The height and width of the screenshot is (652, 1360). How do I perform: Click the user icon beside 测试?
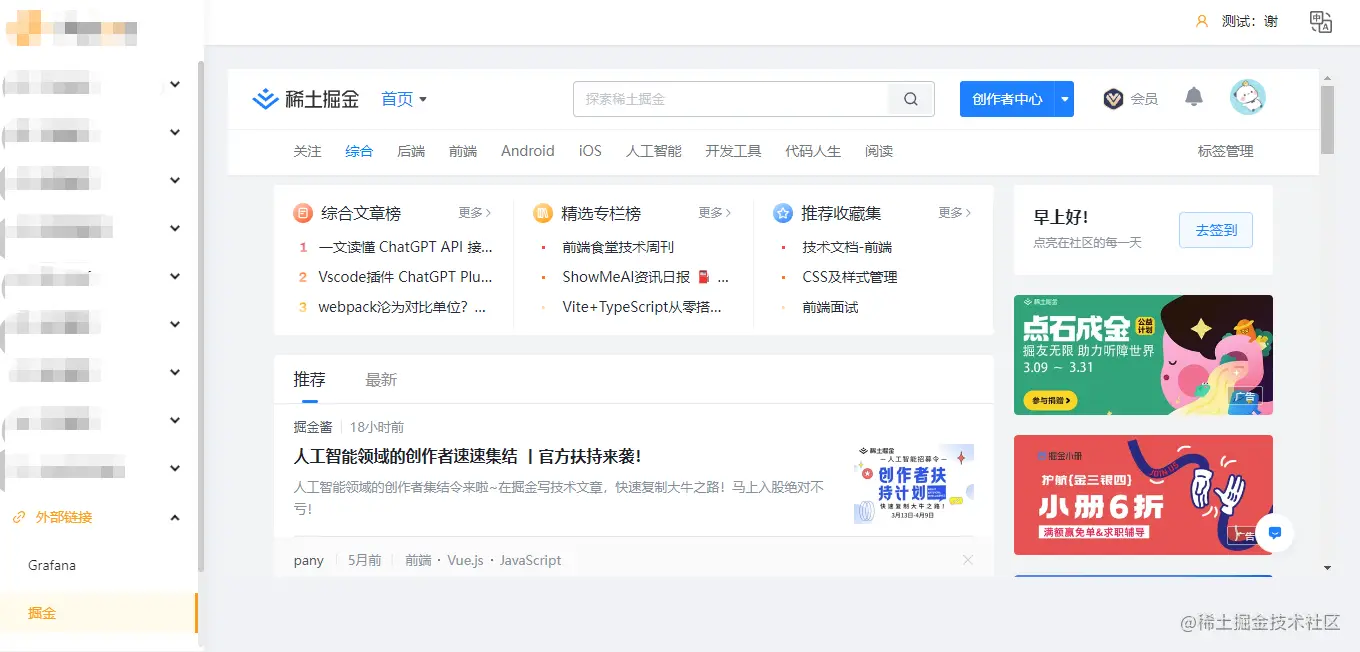coord(1202,21)
